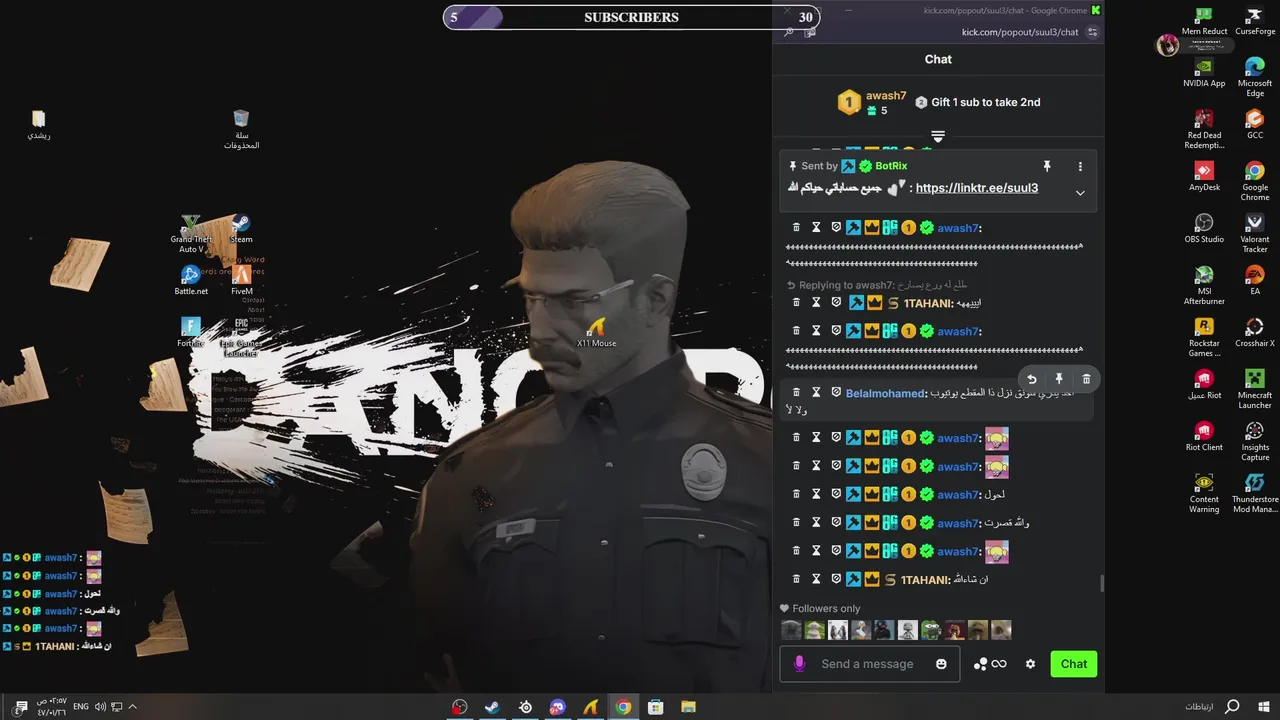Timeout 1TAHANI via hourglass on ايييهه message
The image size is (1280, 720).
click(816, 302)
